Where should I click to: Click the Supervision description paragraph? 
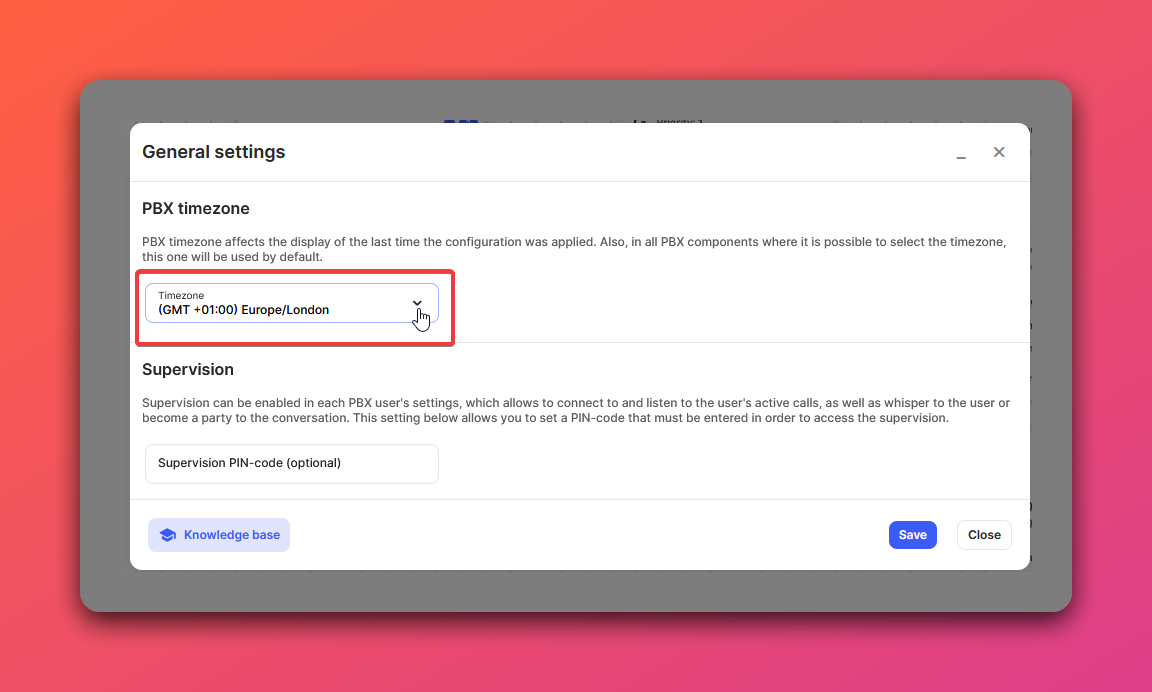click(575, 410)
